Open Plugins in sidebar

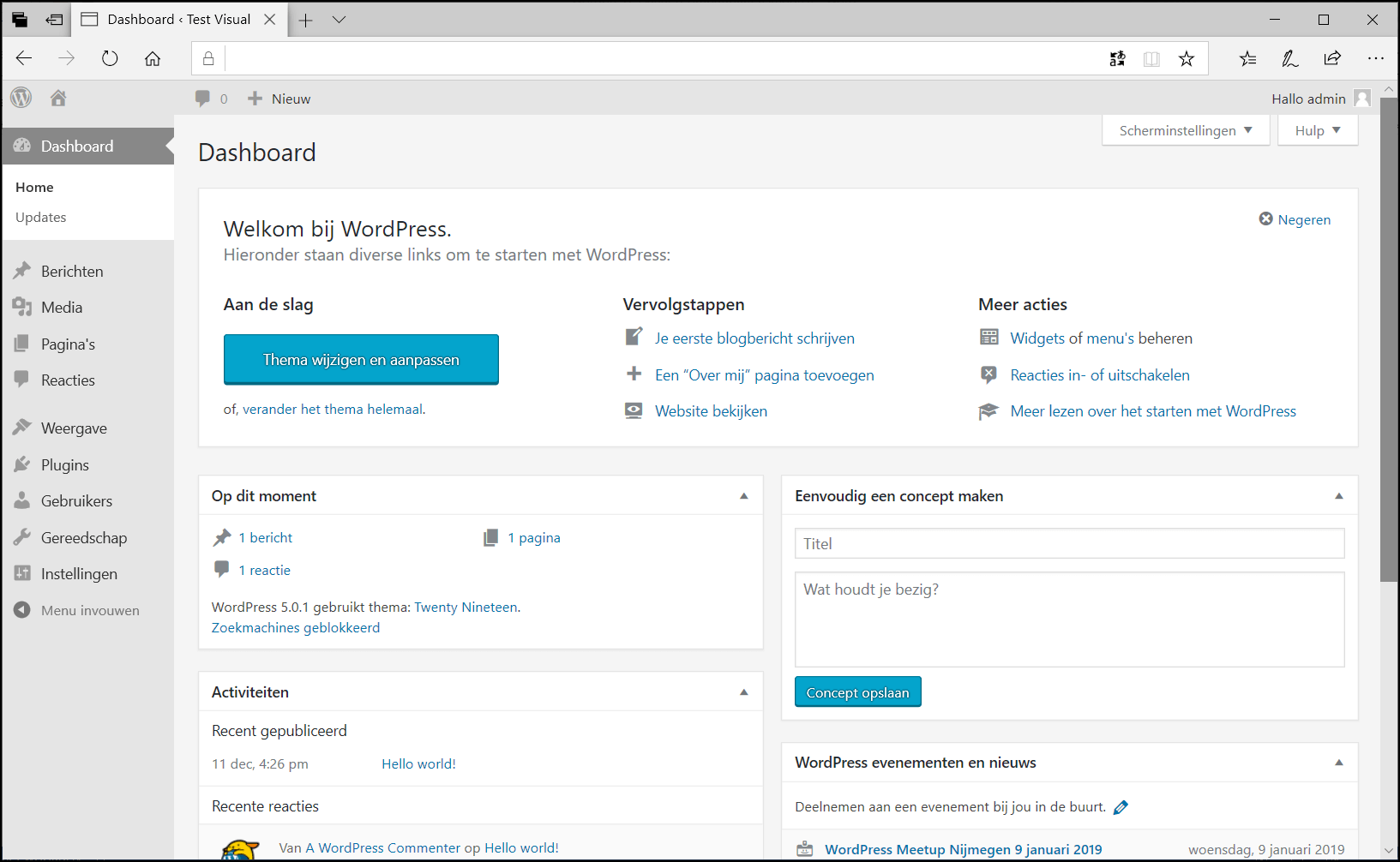[x=87, y=464]
